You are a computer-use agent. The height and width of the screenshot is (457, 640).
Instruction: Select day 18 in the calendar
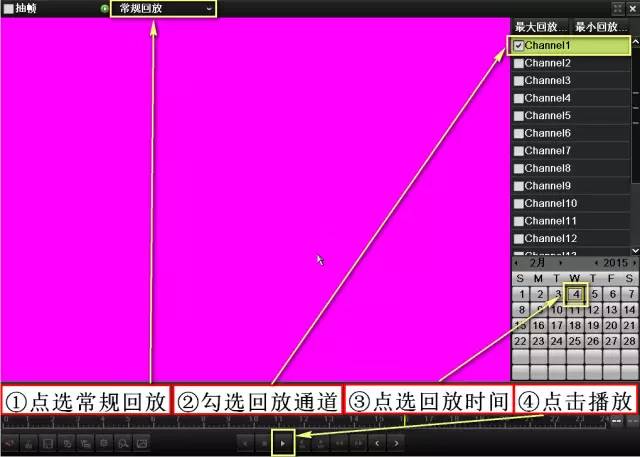(576, 325)
